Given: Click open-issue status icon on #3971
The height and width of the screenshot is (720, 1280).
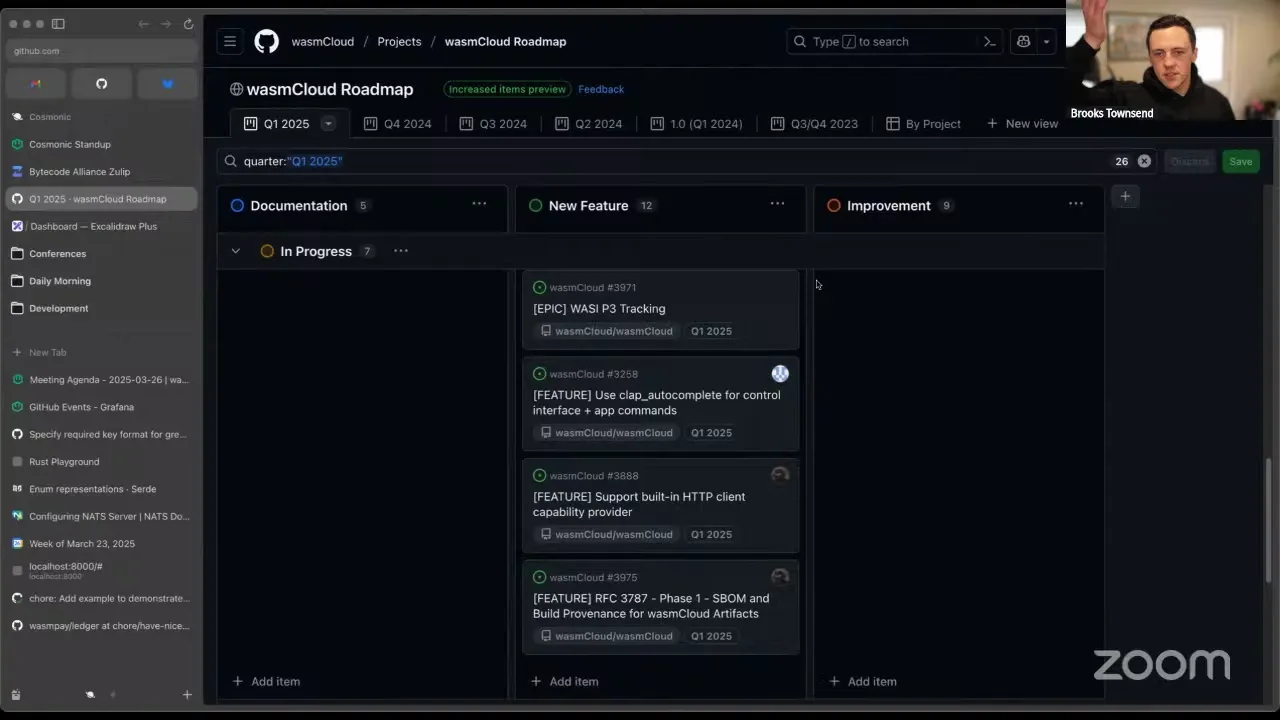Looking at the screenshot, I should pos(540,287).
